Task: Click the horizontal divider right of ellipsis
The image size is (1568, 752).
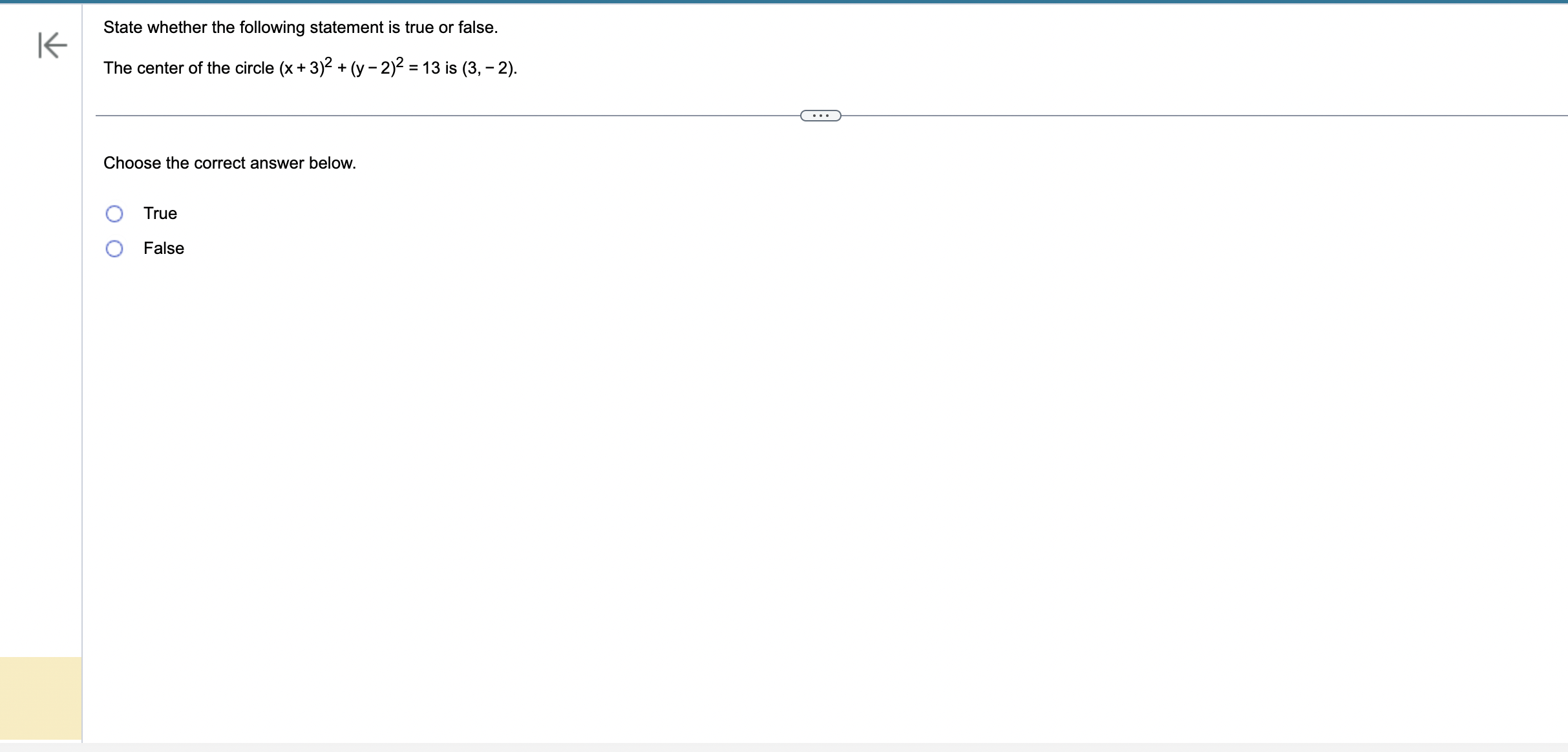Action: (x=1202, y=116)
